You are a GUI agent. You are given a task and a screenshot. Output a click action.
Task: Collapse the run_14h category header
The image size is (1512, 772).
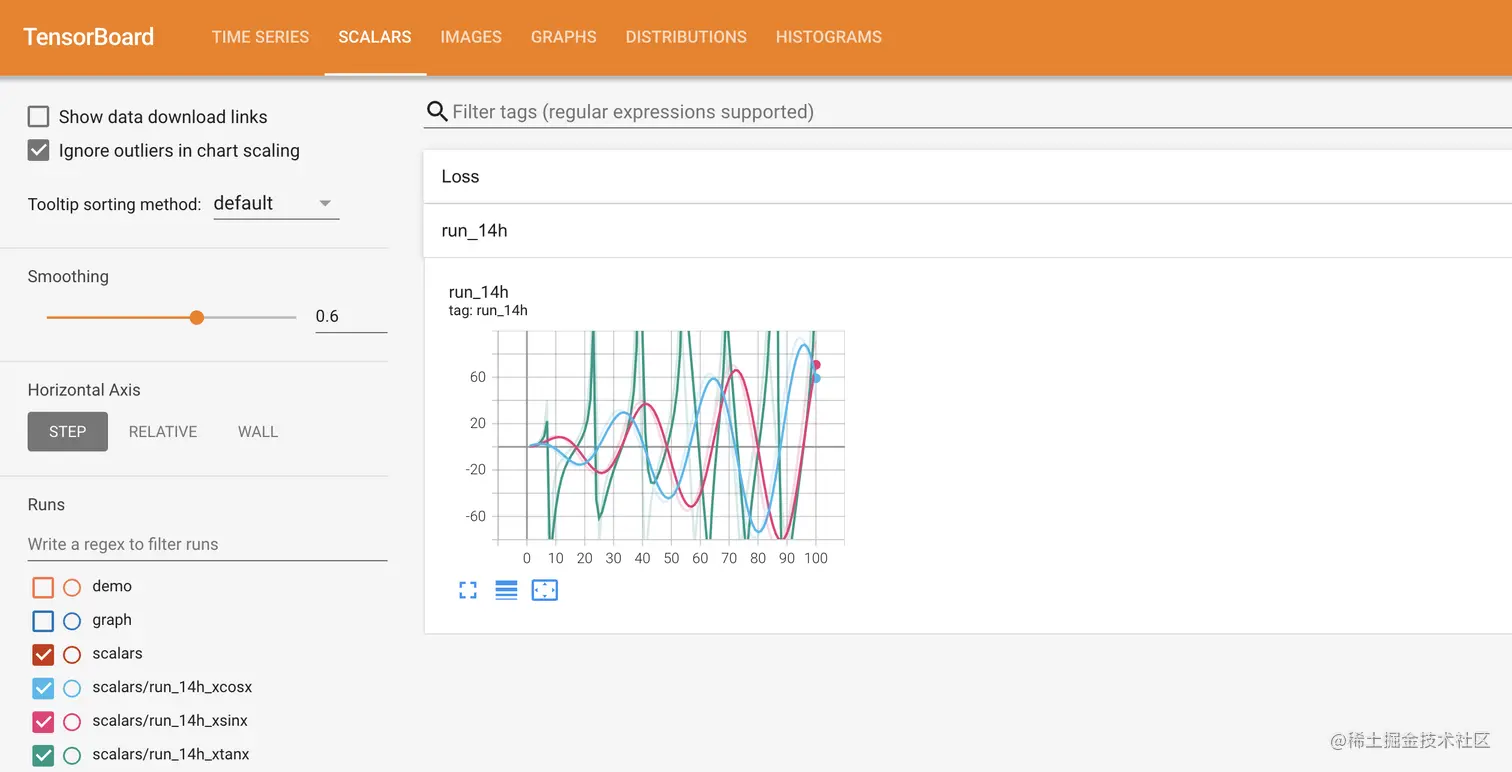(x=967, y=231)
